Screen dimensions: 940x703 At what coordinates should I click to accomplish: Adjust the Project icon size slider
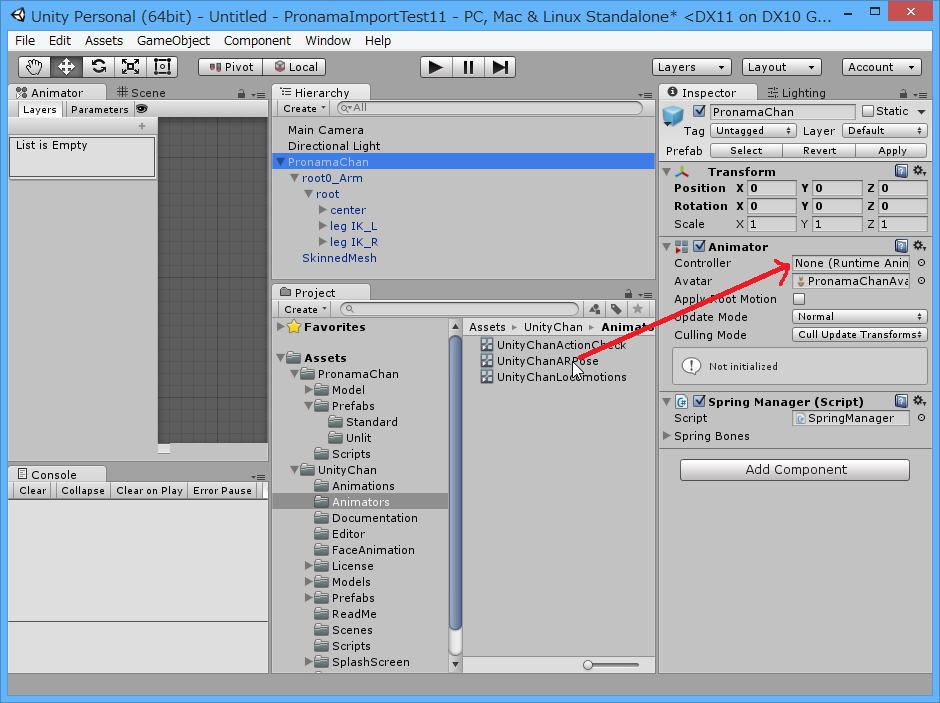[x=589, y=665]
